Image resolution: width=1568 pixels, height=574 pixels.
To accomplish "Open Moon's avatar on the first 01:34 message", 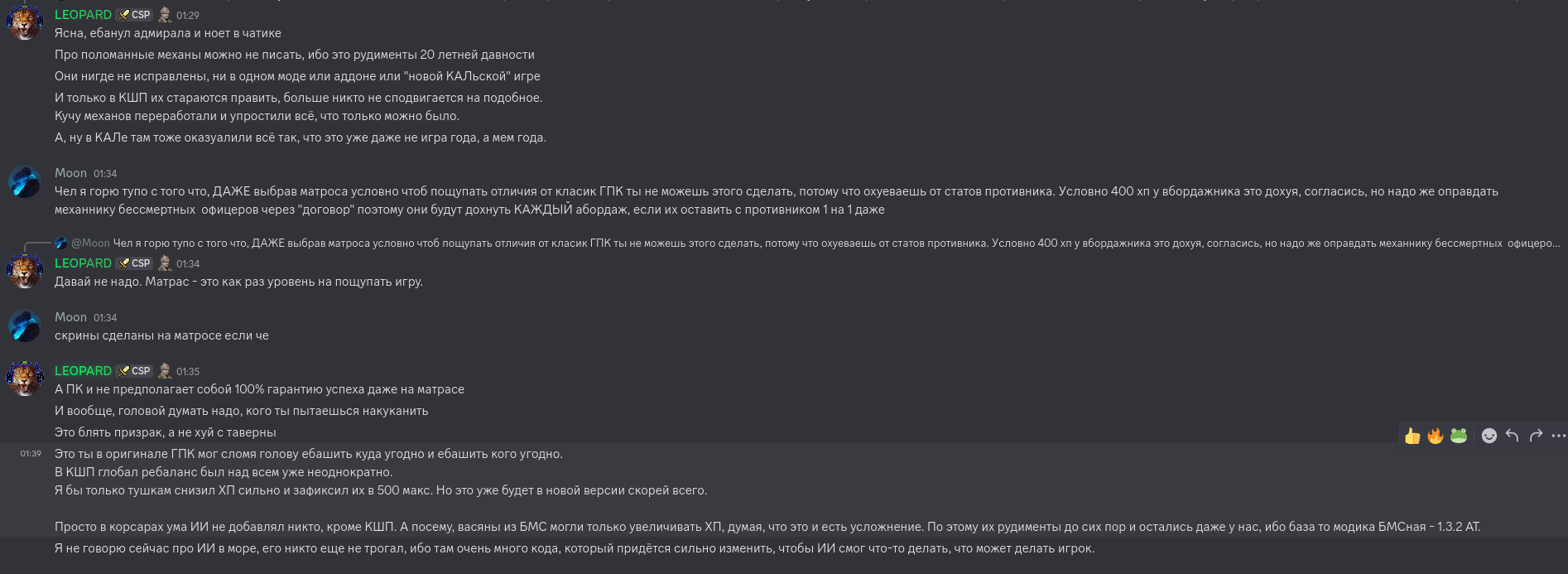I will tap(25, 182).
